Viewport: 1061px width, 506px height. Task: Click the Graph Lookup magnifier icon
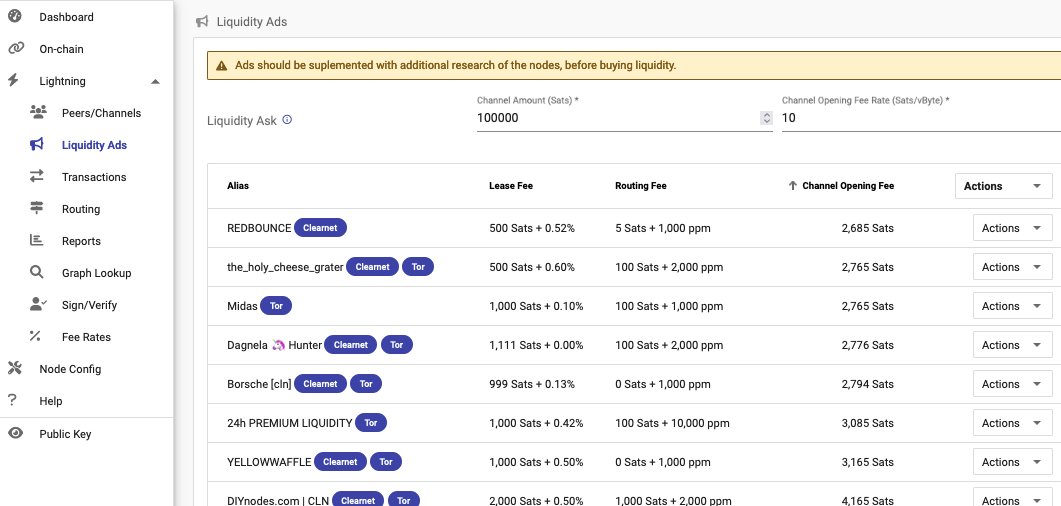tap(37, 272)
